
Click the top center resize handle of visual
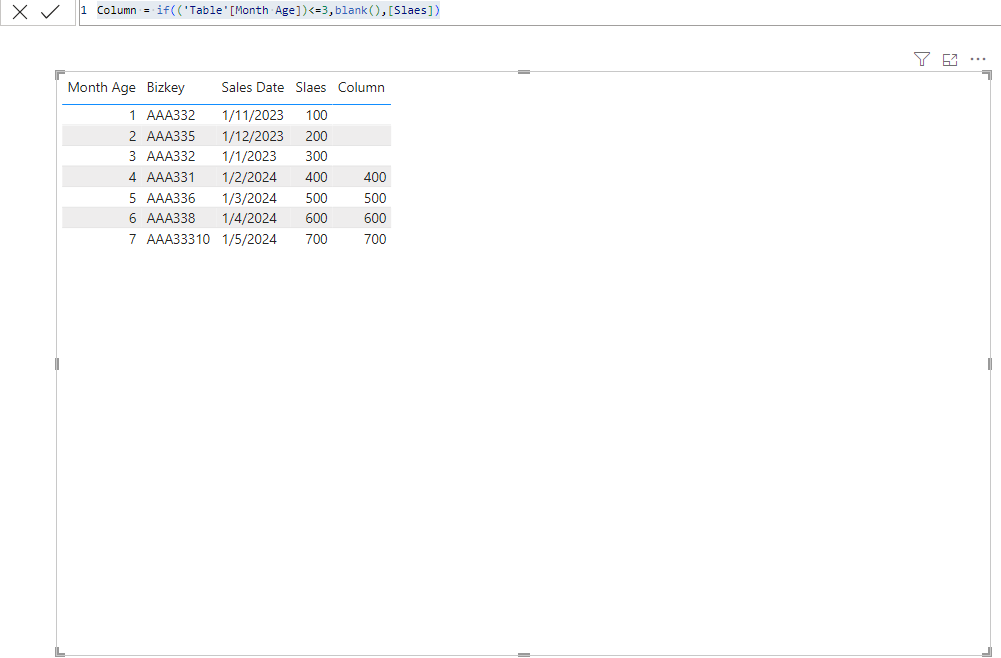point(523,72)
